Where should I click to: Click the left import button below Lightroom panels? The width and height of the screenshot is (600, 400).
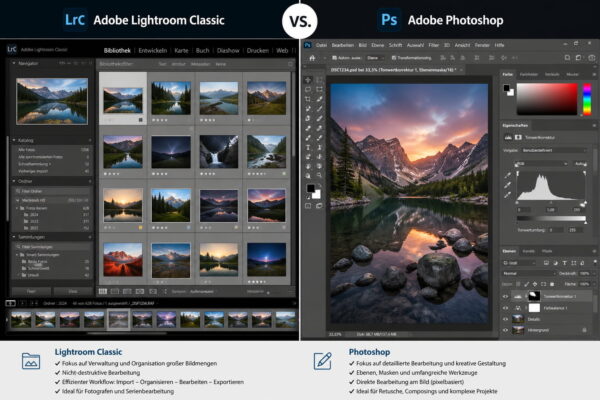point(31,291)
